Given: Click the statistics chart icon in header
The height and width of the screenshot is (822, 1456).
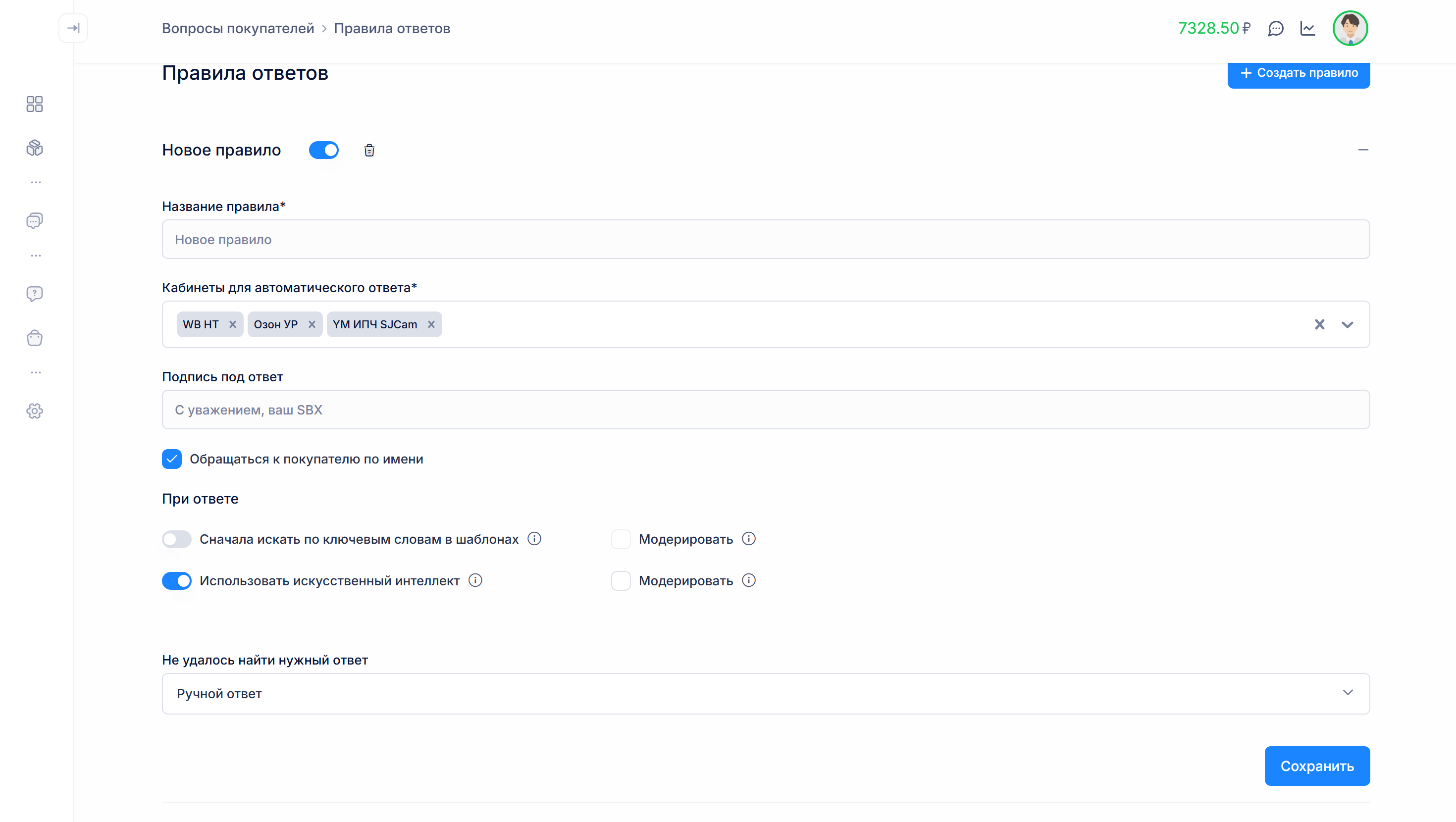Looking at the screenshot, I should 1308,28.
